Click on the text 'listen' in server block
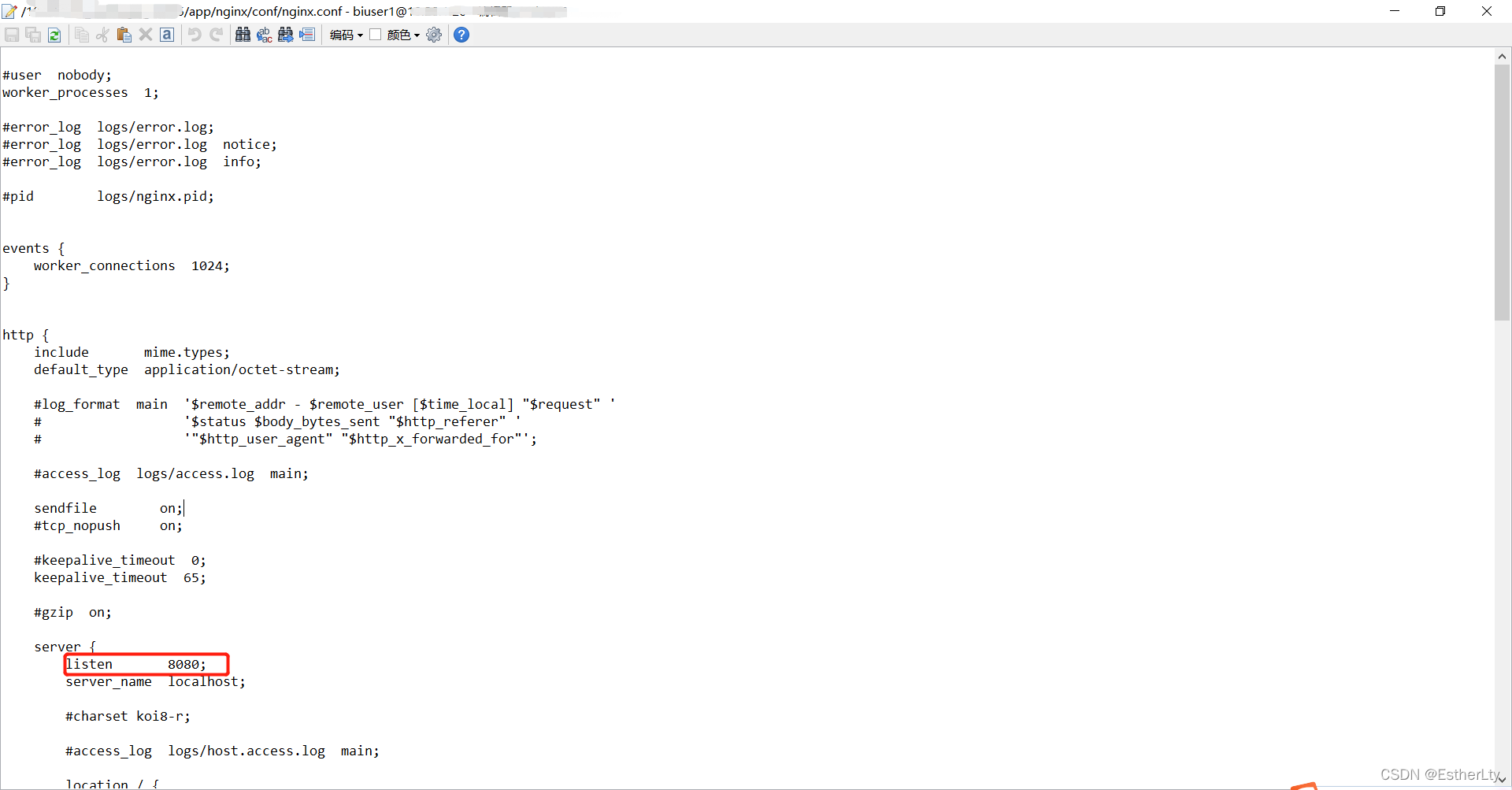 (89, 664)
